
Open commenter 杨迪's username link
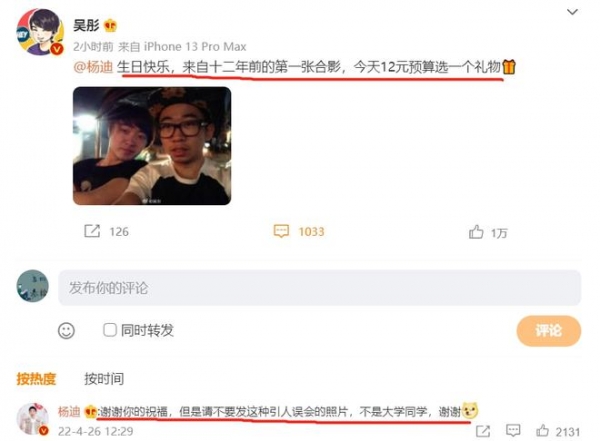69,412
